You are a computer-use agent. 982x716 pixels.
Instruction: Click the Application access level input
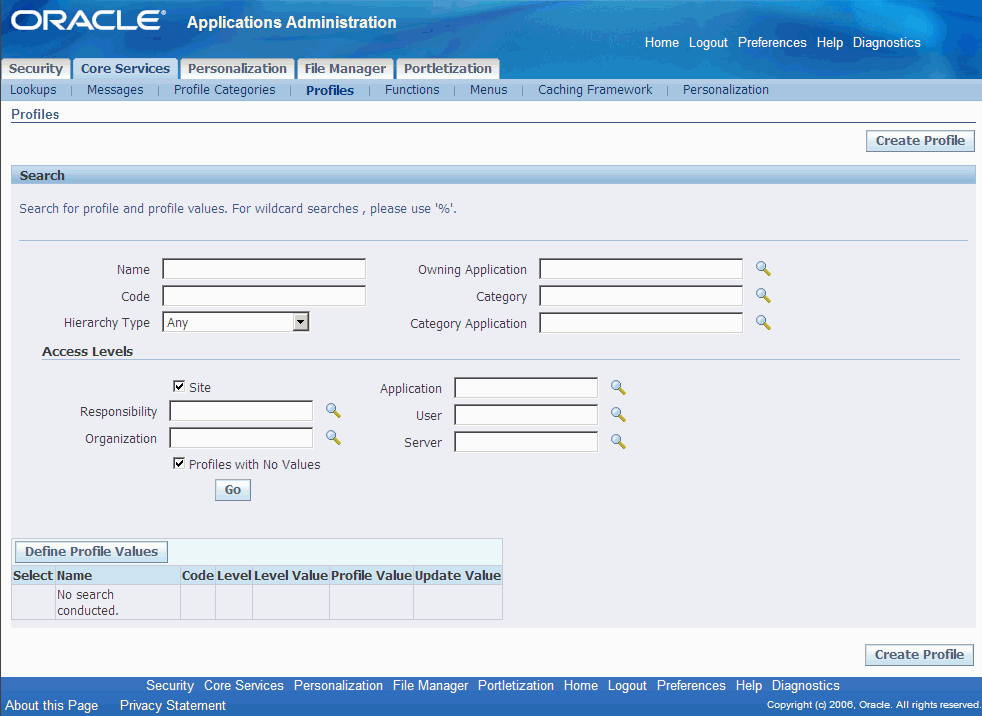526,388
